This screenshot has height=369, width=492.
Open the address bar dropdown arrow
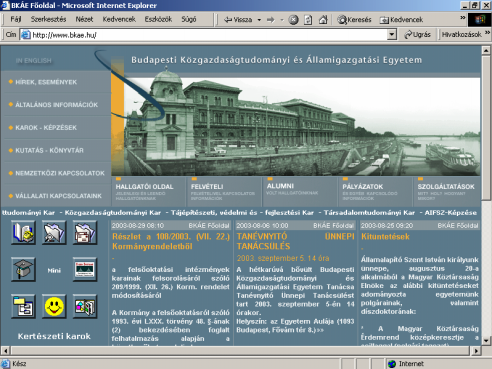click(x=392, y=34)
